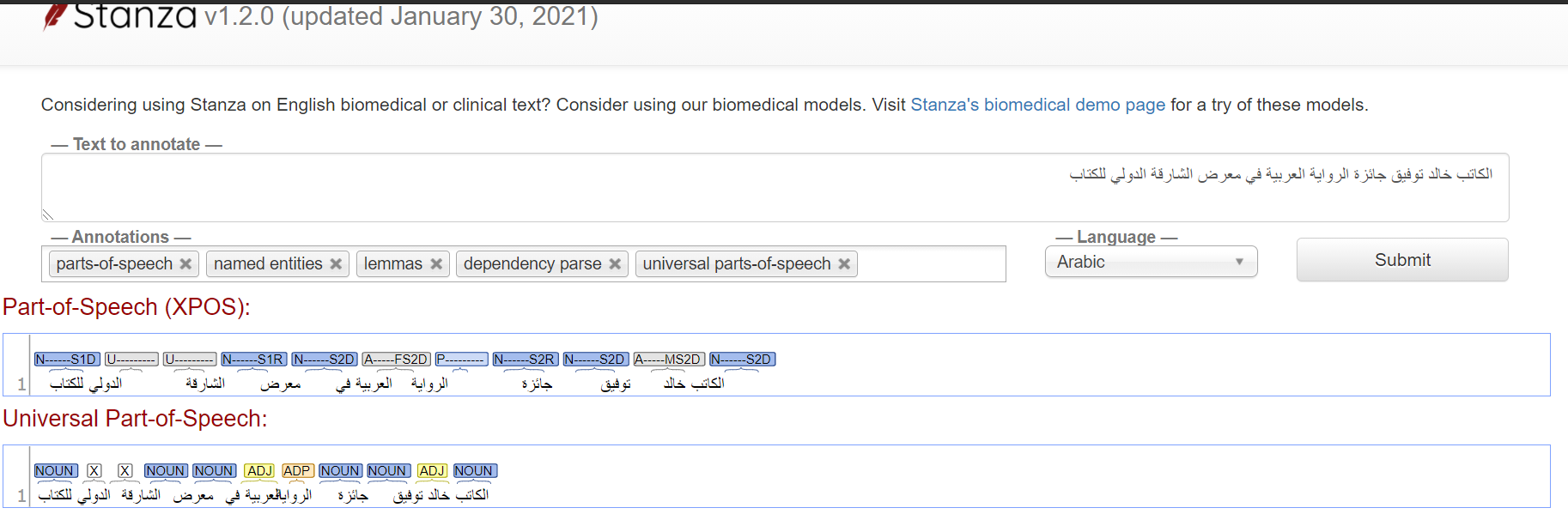The height and width of the screenshot is (520, 1568).
Task: Select the A-----FS2D XPOS tag
Action: [396, 360]
